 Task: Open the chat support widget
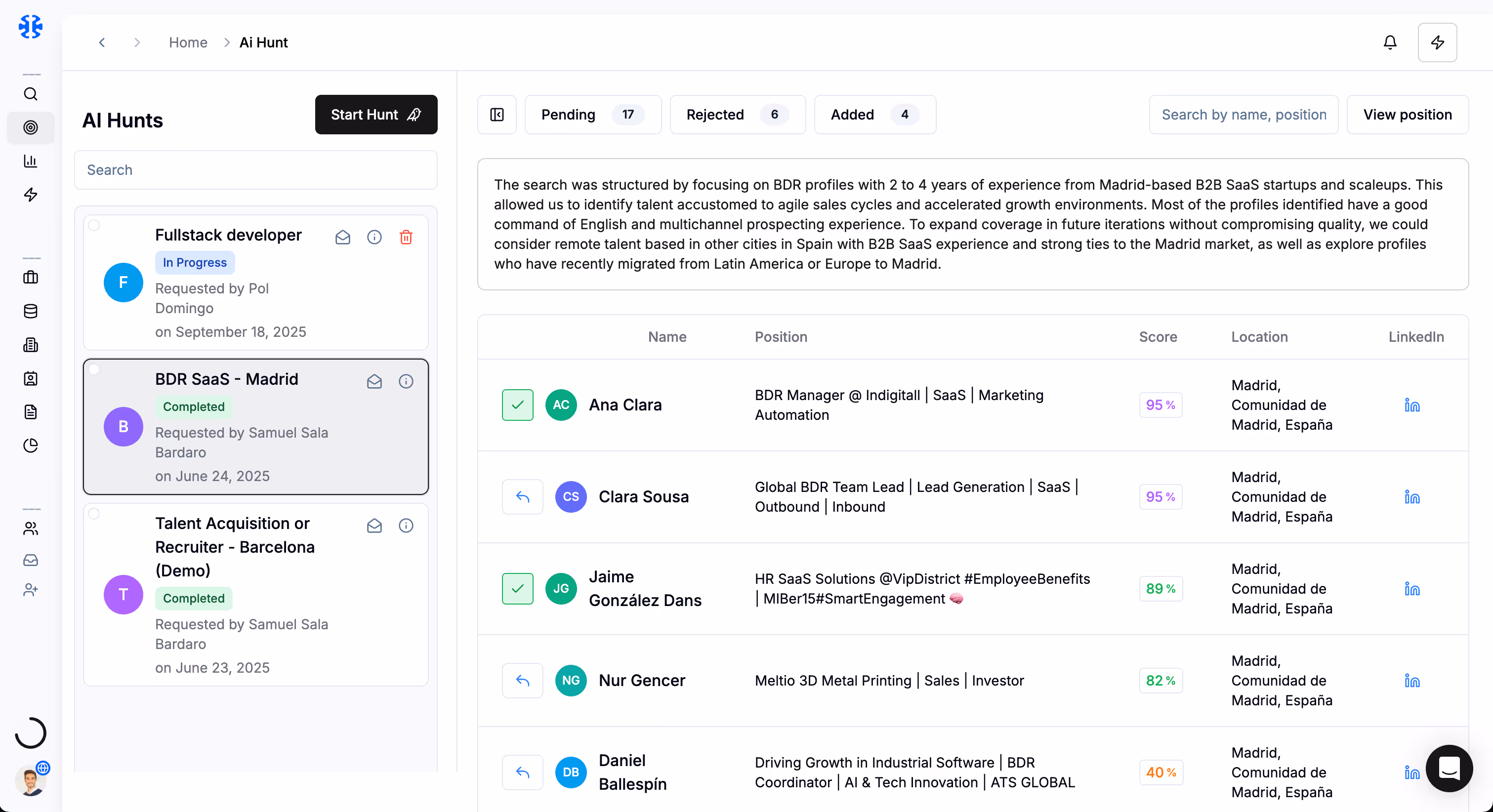pos(1449,768)
